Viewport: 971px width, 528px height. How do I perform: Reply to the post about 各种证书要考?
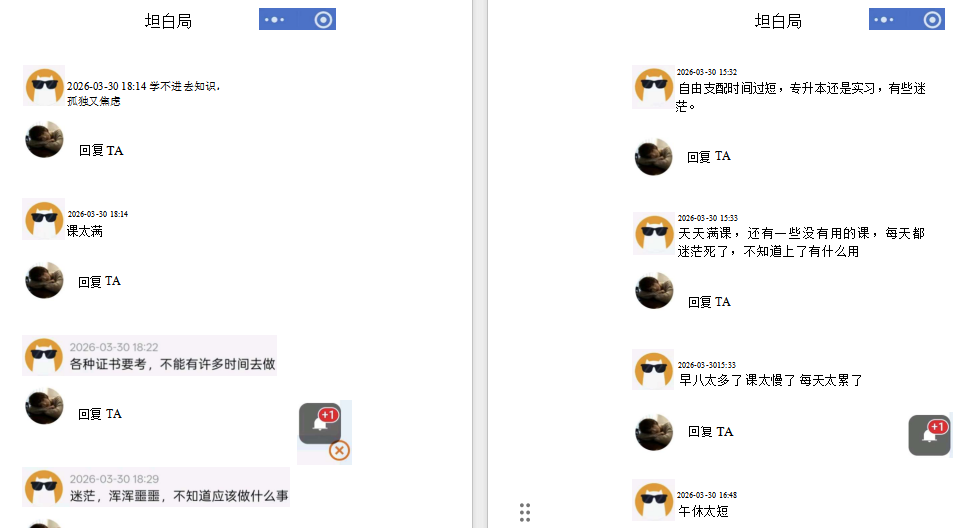tap(100, 414)
